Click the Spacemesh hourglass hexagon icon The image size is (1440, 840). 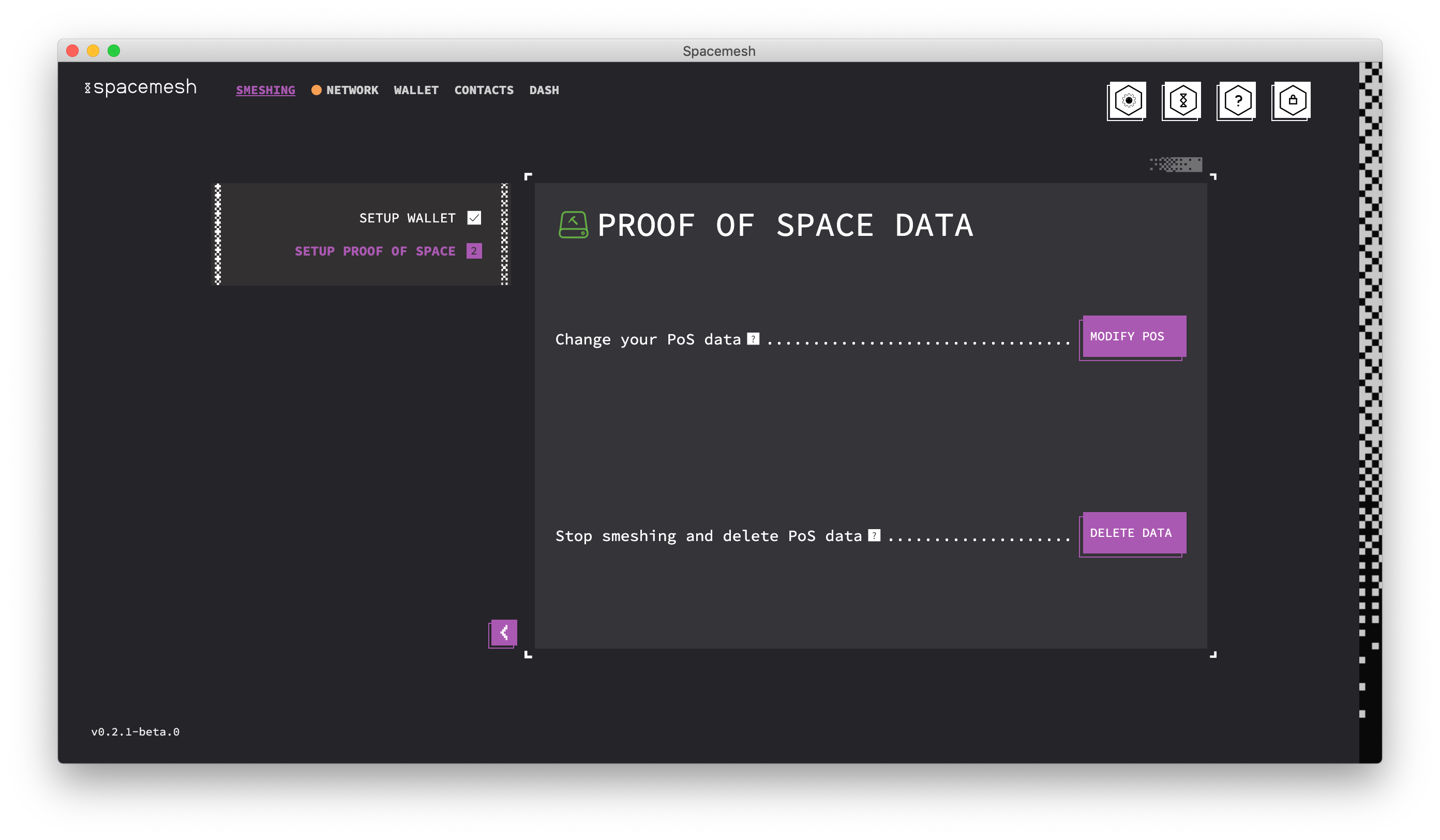(1183, 100)
